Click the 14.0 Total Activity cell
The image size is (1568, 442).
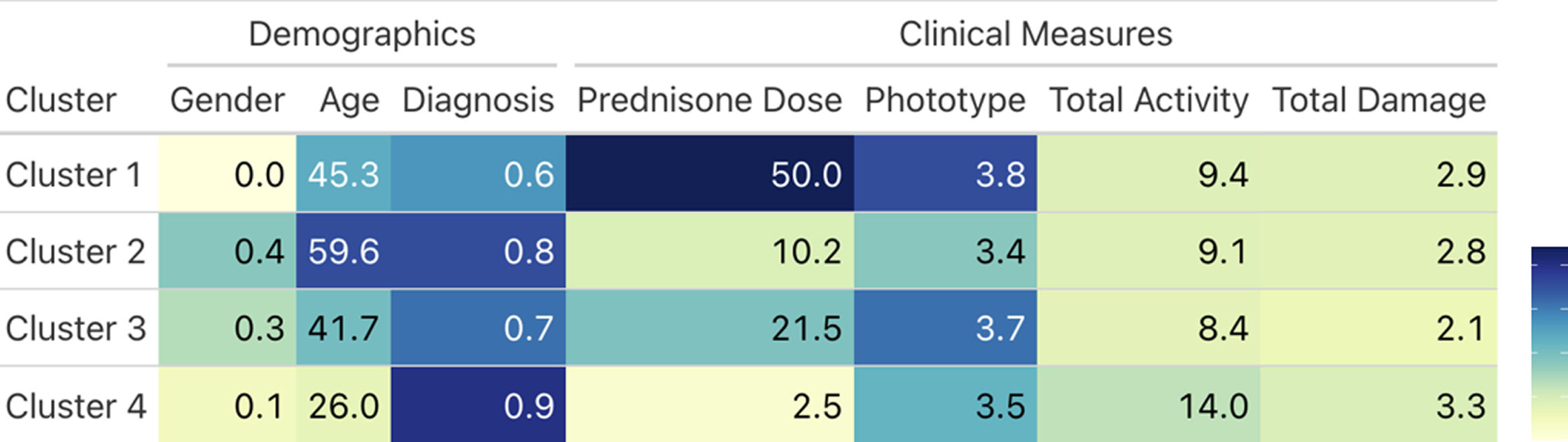(x=1149, y=404)
